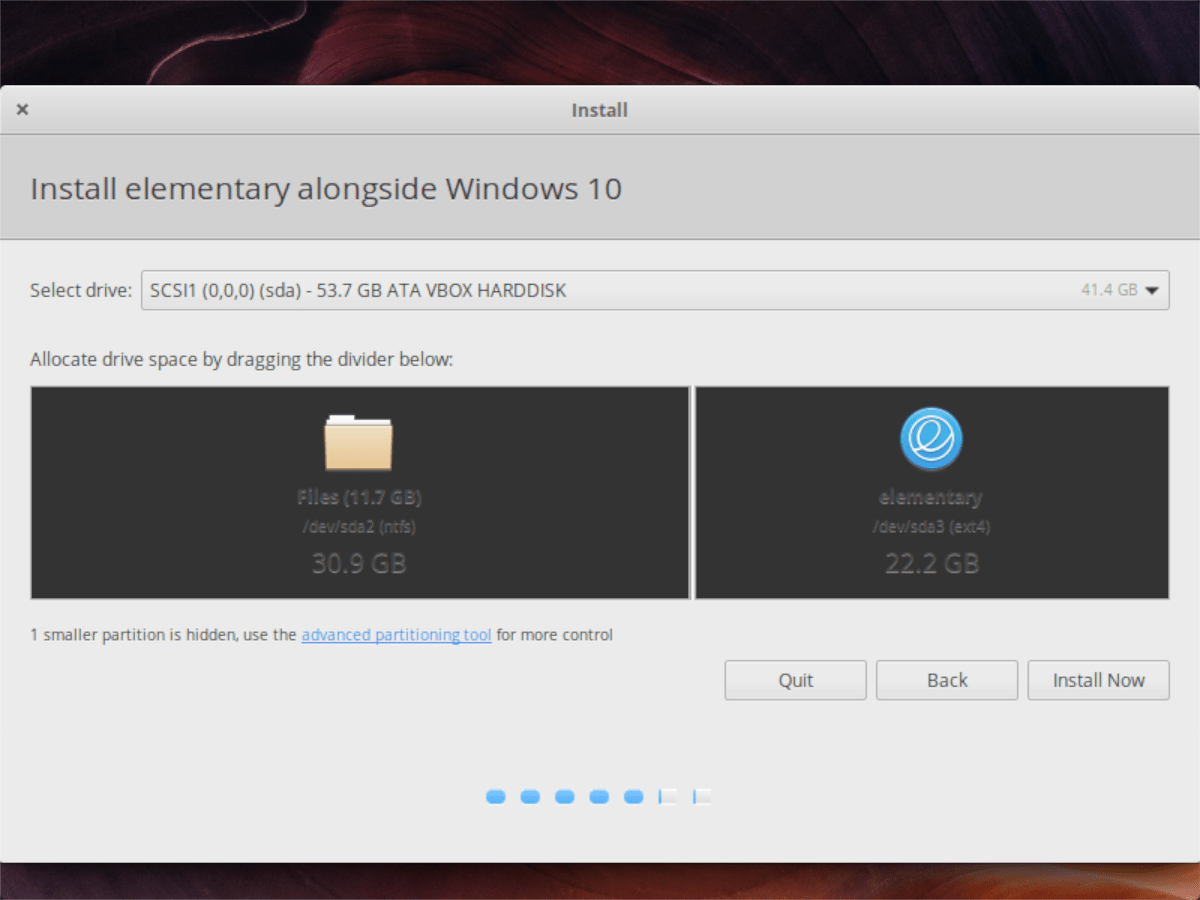
Task: Open the Select drive dropdown
Action: pyautogui.click(x=655, y=290)
